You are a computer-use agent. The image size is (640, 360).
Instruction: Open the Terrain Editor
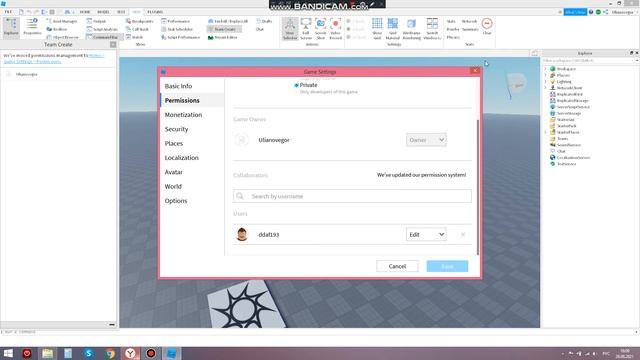click(x=222, y=37)
